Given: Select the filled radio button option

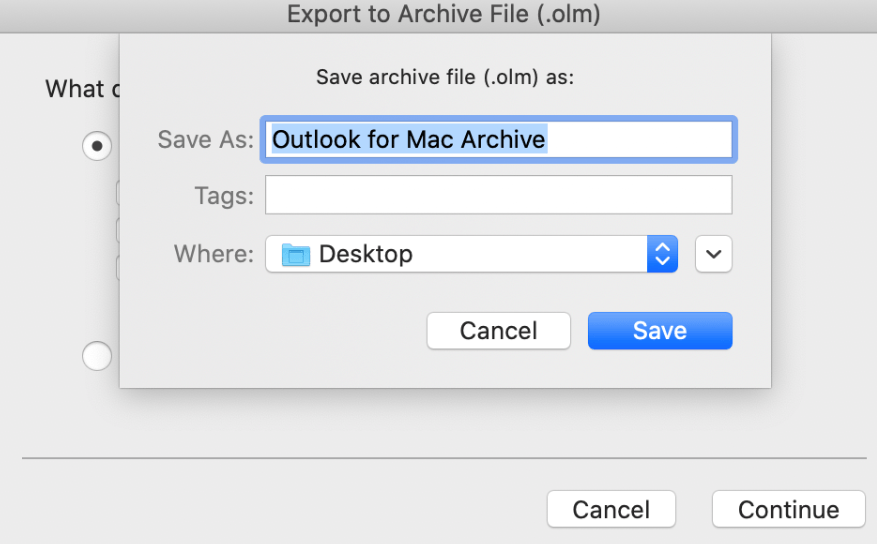Looking at the screenshot, I should 97,145.
